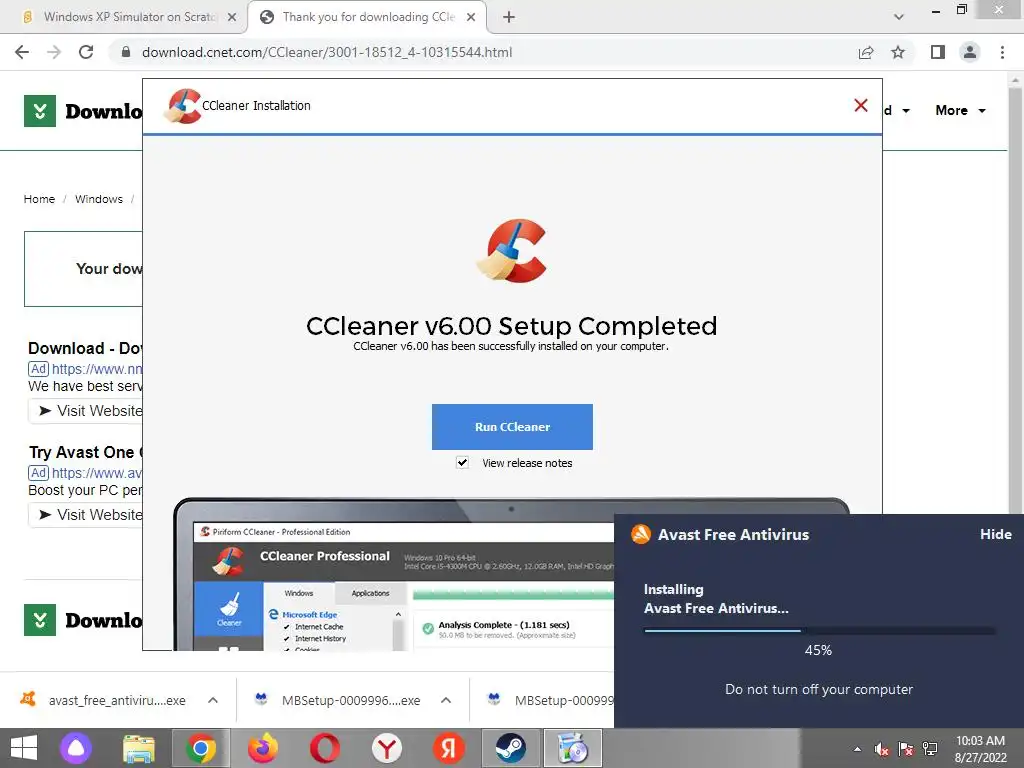Launch Firefox from taskbar
The height and width of the screenshot is (768, 1024).
[263, 748]
